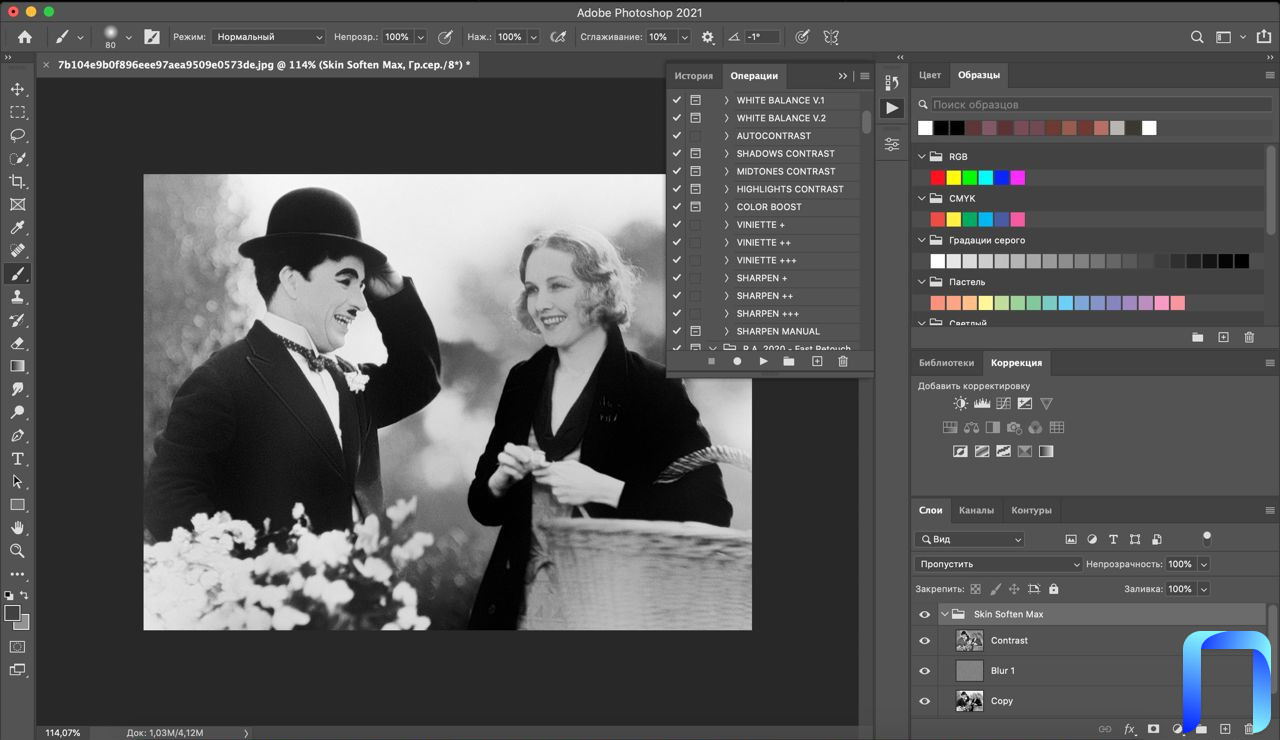Hide the Blur 1 layer
The image size is (1280, 740).
click(924, 671)
